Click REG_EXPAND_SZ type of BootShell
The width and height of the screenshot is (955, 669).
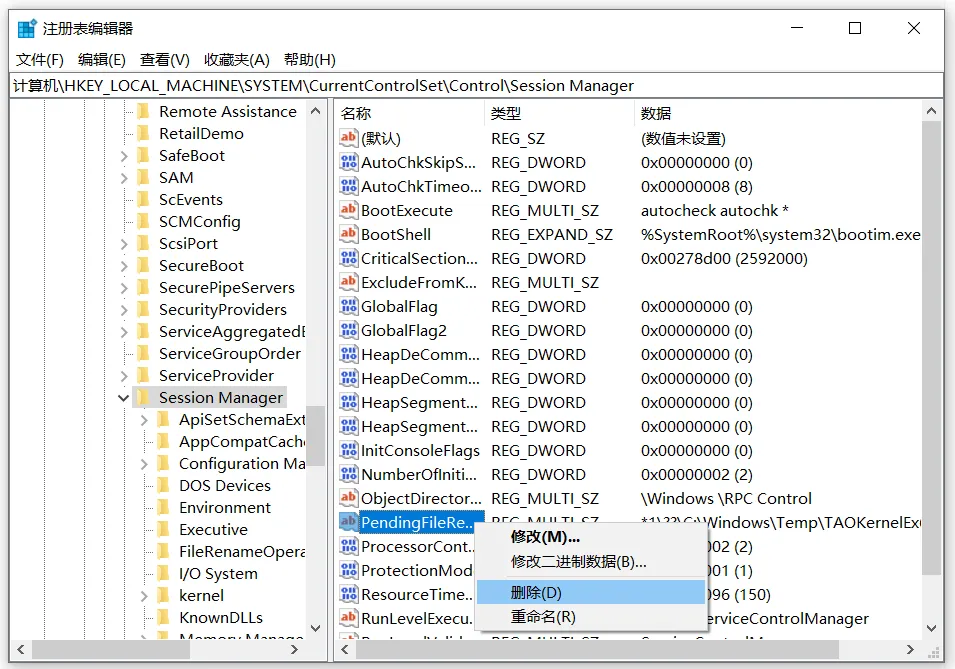552,235
